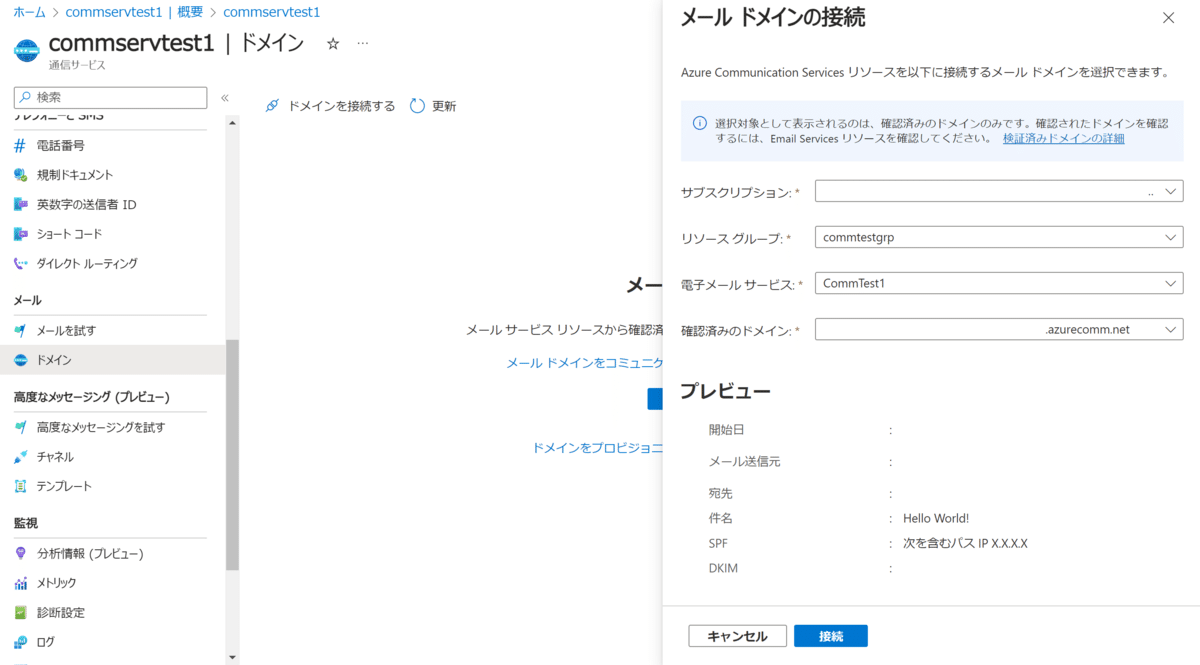
Task: Click the キャンセル button
Action: click(737, 636)
